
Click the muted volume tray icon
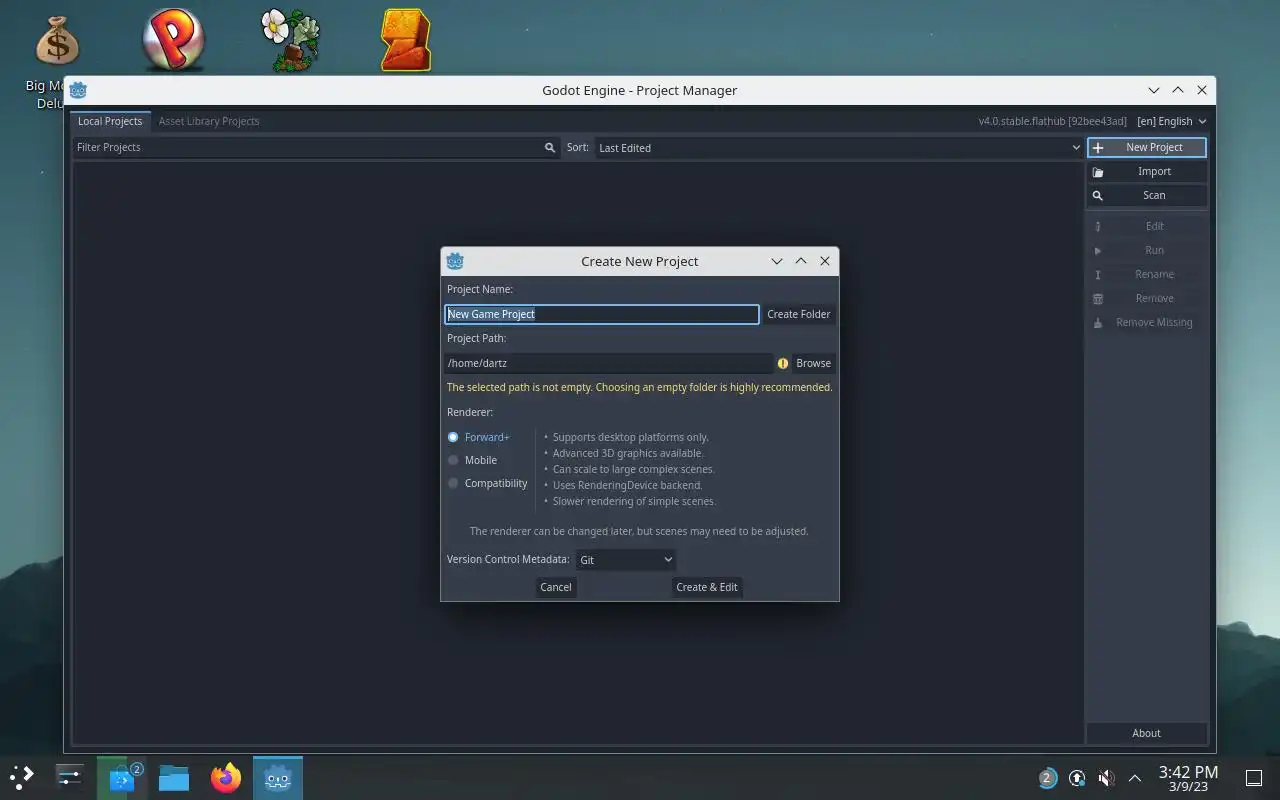tap(1106, 778)
